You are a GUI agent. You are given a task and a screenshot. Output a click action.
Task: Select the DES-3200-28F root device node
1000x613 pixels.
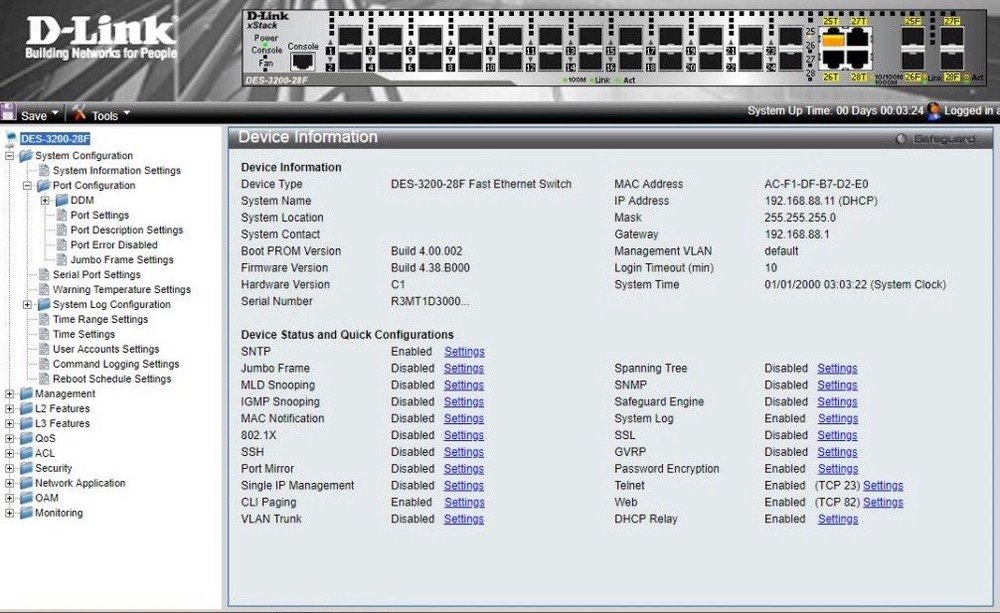click(55, 139)
